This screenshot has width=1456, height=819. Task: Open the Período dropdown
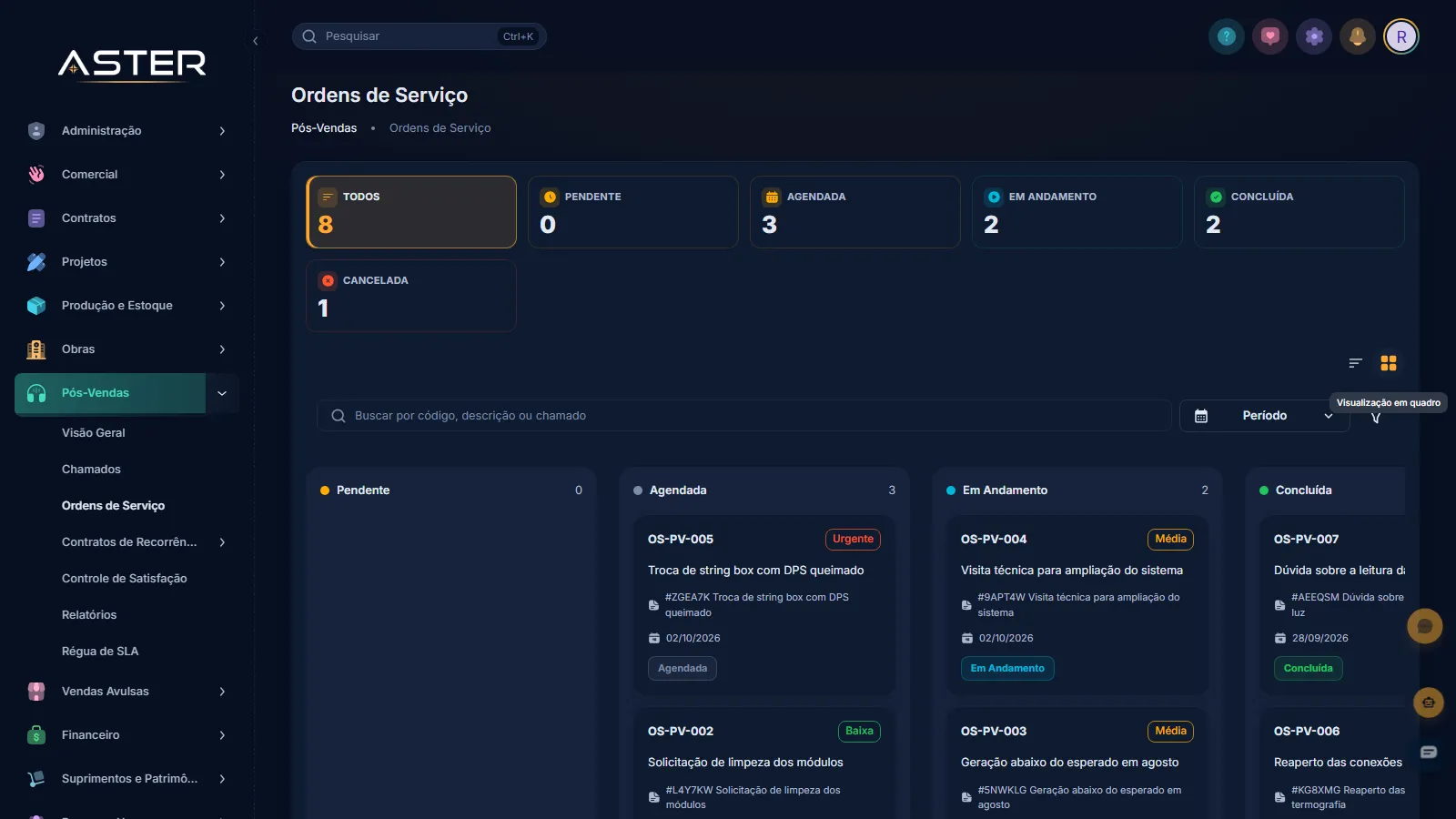(x=1264, y=416)
